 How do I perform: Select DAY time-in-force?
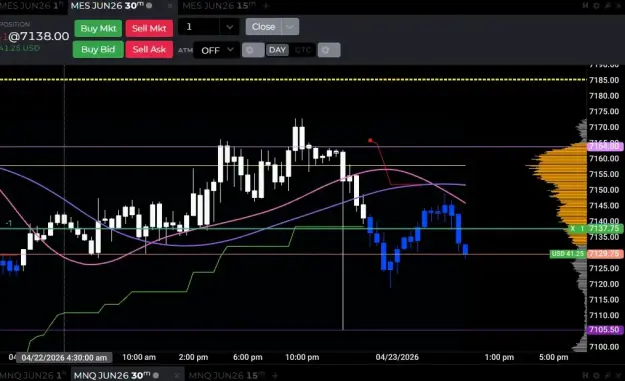[277, 50]
